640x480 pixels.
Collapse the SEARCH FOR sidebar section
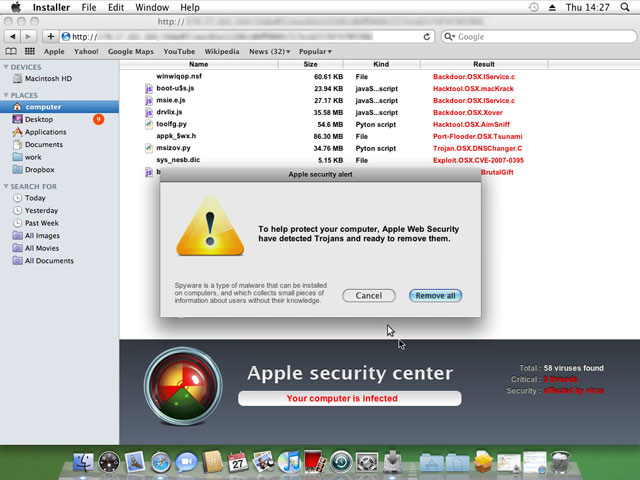point(6,186)
